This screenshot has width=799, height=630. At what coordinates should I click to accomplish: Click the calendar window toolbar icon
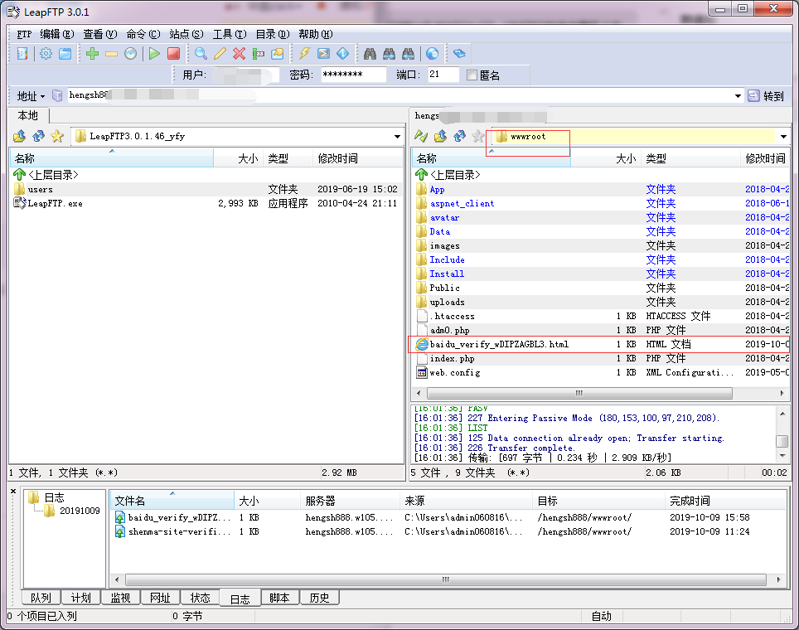tap(65, 54)
